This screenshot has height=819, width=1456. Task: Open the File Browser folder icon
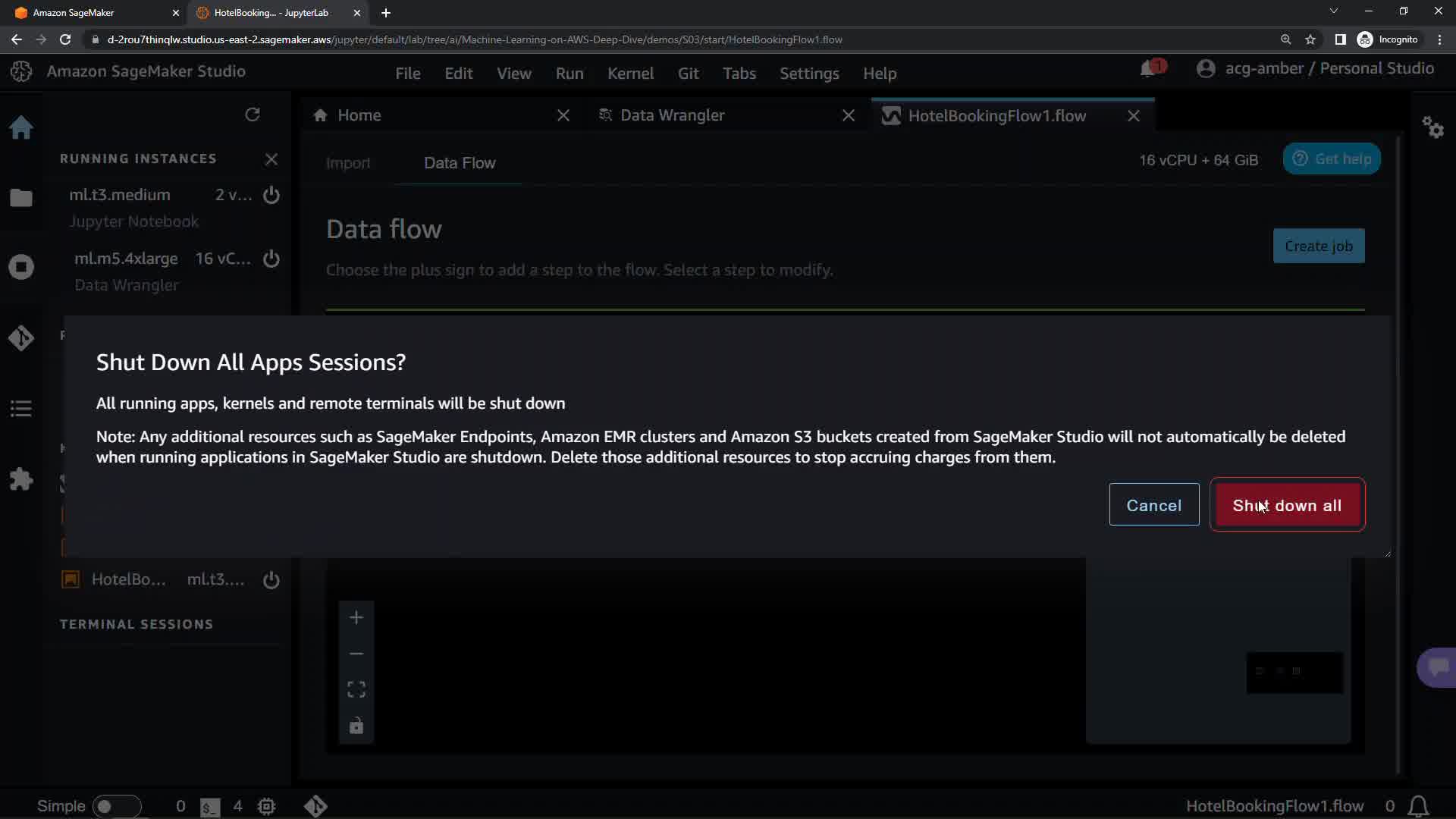(21, 198)
